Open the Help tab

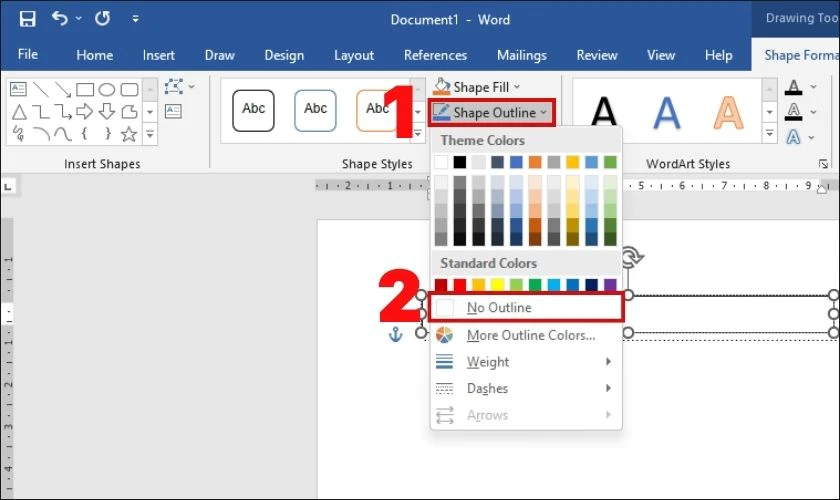coord(718,55)
